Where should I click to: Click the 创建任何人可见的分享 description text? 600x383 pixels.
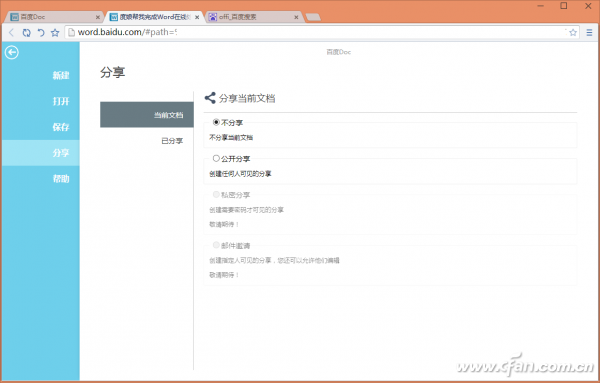pos(240,174)
